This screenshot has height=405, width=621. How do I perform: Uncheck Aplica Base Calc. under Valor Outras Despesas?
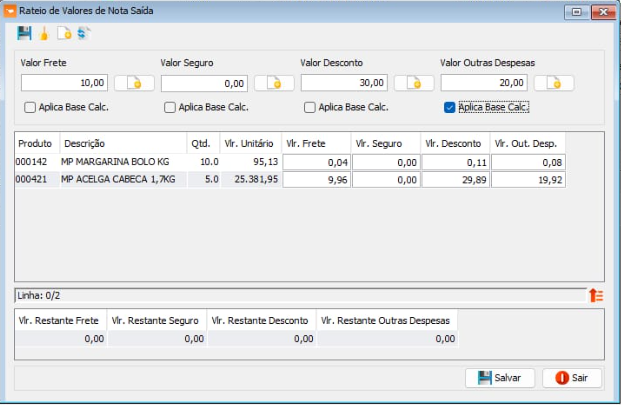449,107
